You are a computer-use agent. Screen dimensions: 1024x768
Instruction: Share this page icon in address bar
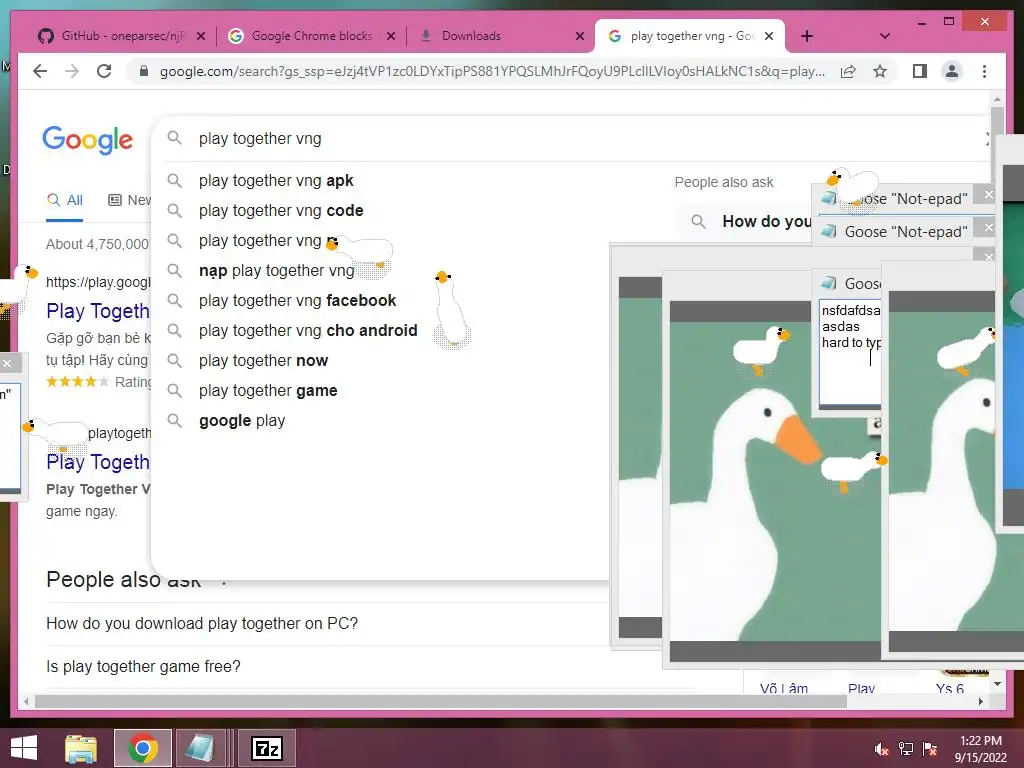pyautogui.click(x=848, y=71)
